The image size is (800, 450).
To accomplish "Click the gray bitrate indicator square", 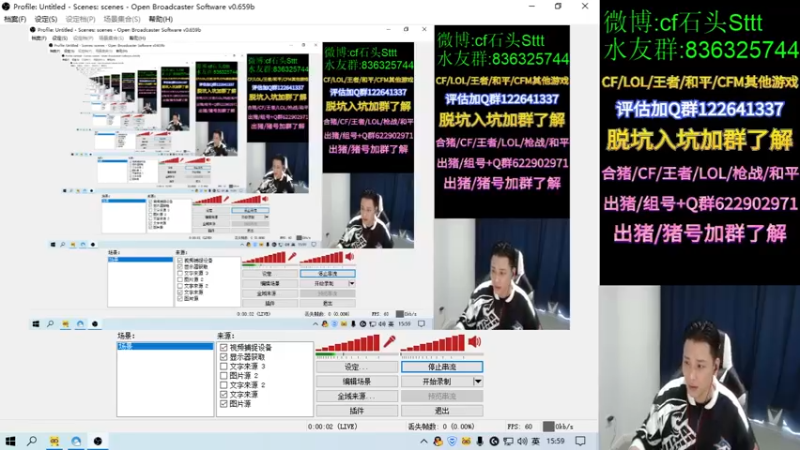I will pos(548,427).
